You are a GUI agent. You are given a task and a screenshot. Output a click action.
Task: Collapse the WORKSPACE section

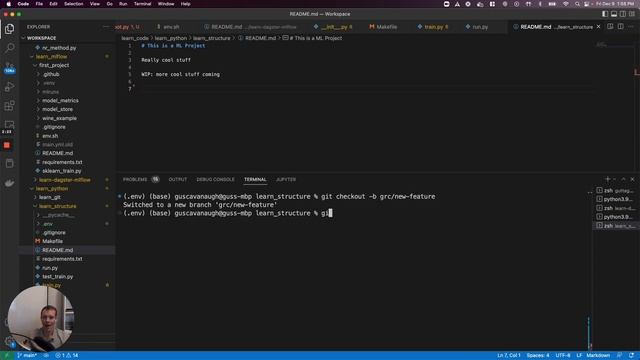41,38
